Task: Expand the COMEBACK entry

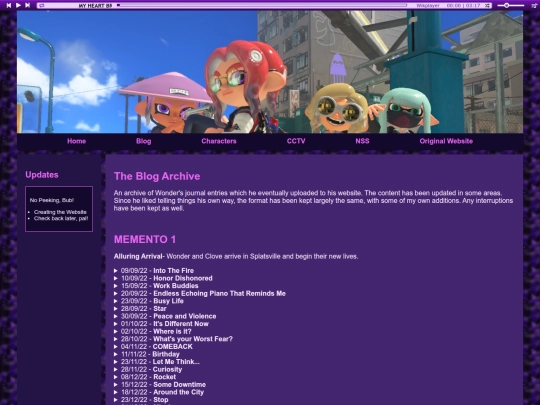Action: click(153, 346)
